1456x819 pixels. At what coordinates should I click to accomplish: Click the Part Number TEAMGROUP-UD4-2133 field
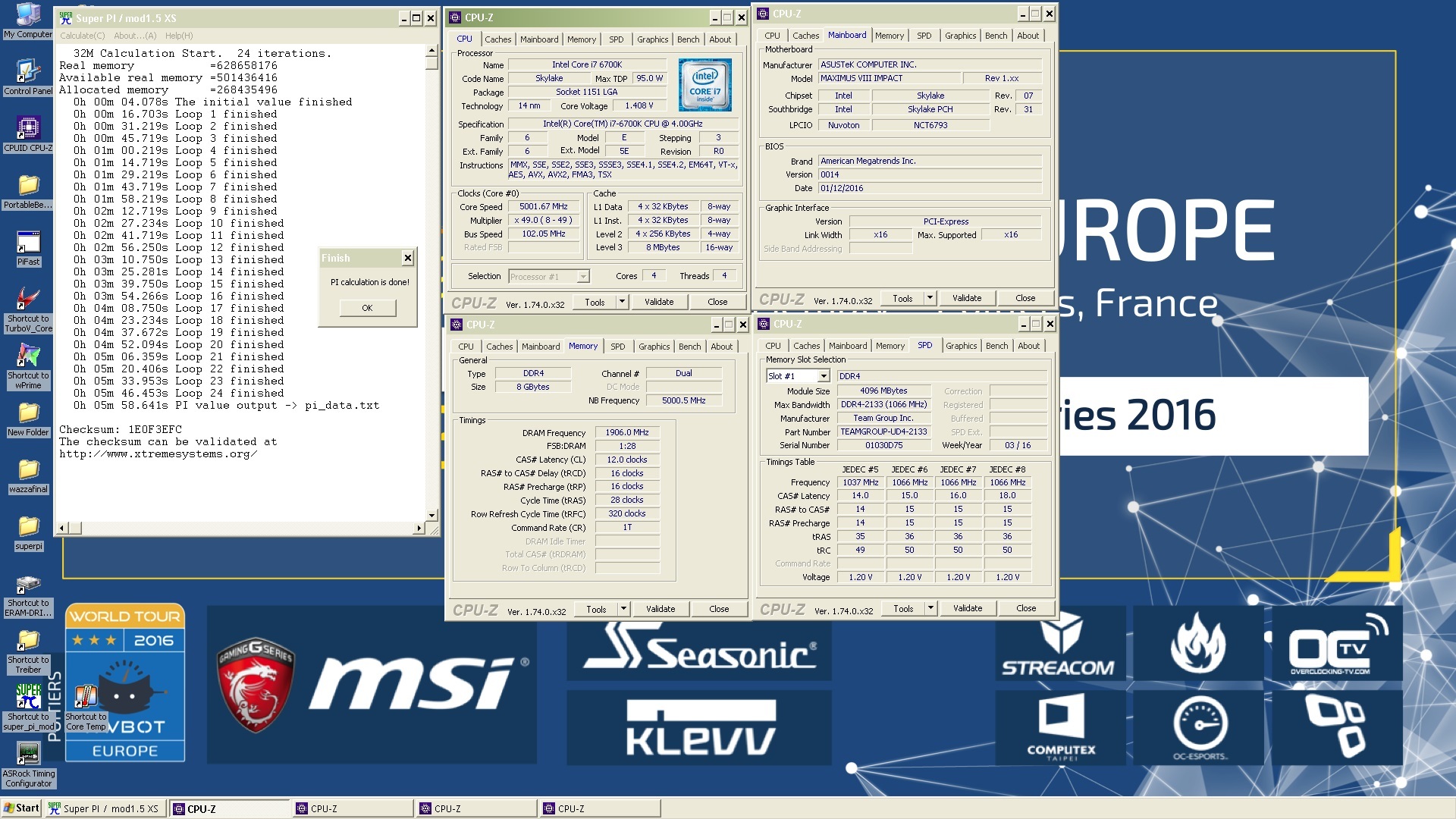(x=883, y=431)
